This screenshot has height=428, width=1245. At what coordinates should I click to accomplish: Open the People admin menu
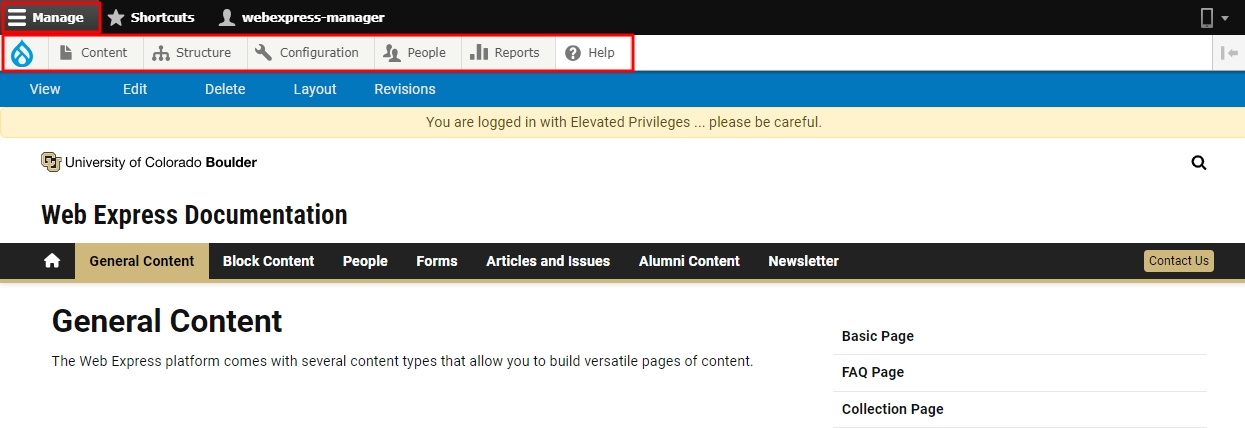(x=415, y=53)
